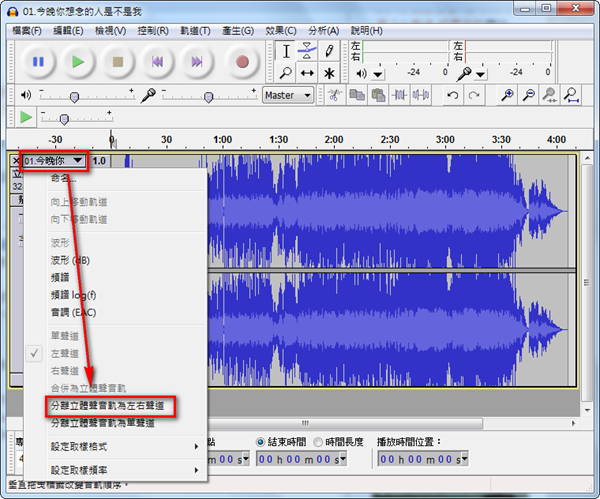
Task: Select the Draw pencil tool
Action: pos(329,51)
